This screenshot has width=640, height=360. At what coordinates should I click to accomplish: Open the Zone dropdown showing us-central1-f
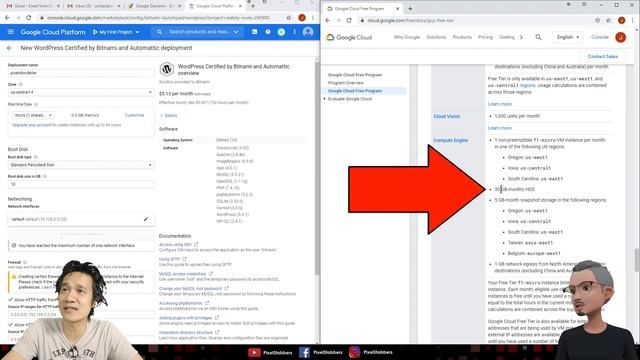(x=81, y=92)
